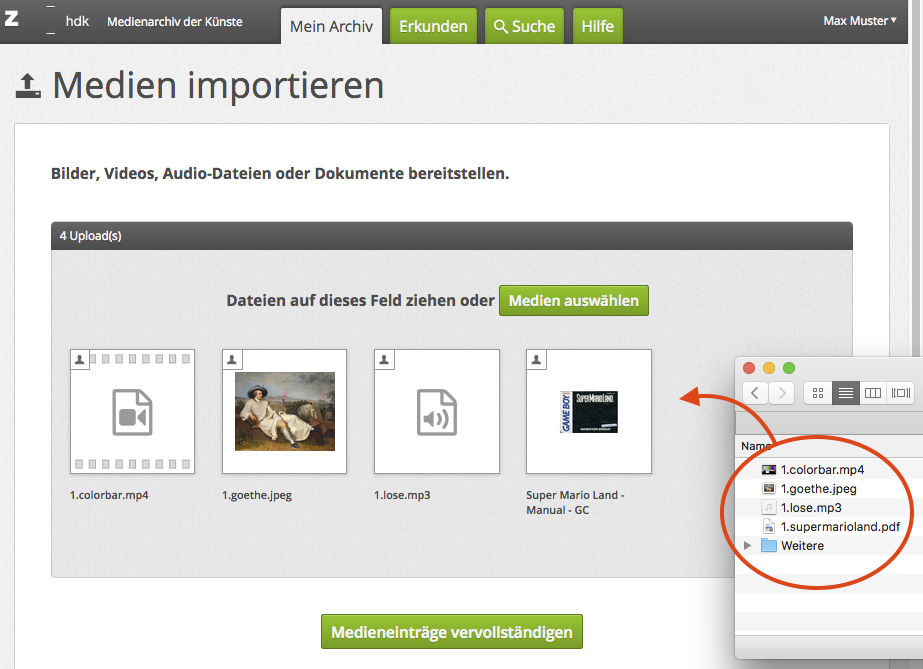Switch Finder to column view
The image size is (923, 669).
(x=873, y=393)
